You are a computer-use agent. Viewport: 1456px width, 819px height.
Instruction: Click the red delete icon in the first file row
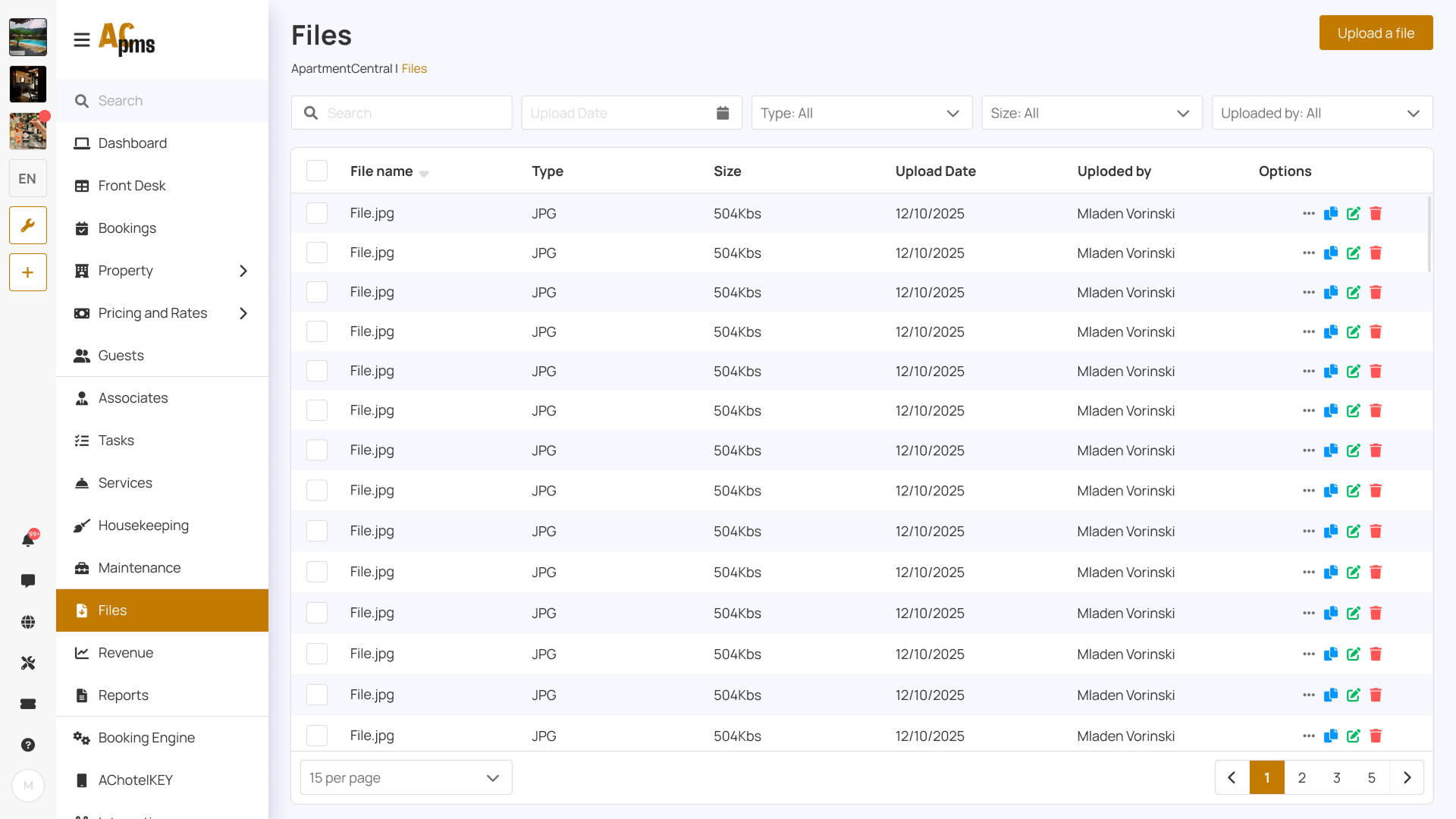click(x=1376, y=214)
